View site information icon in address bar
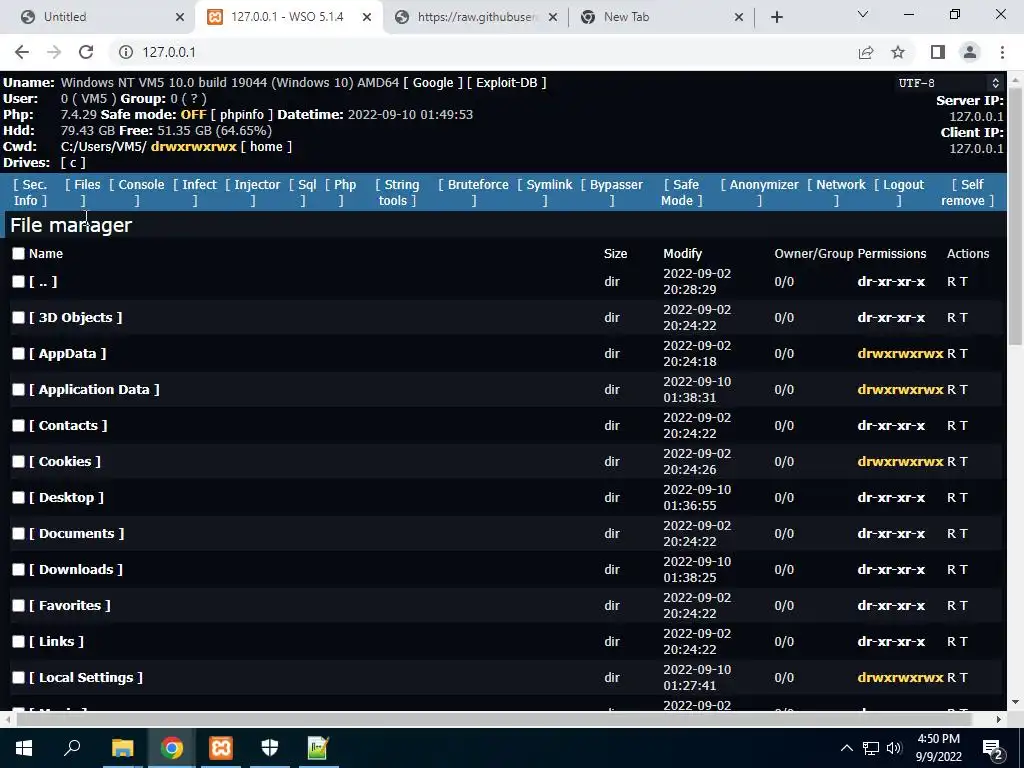Viewport: 1024px width, 768px height. point(125,52)
